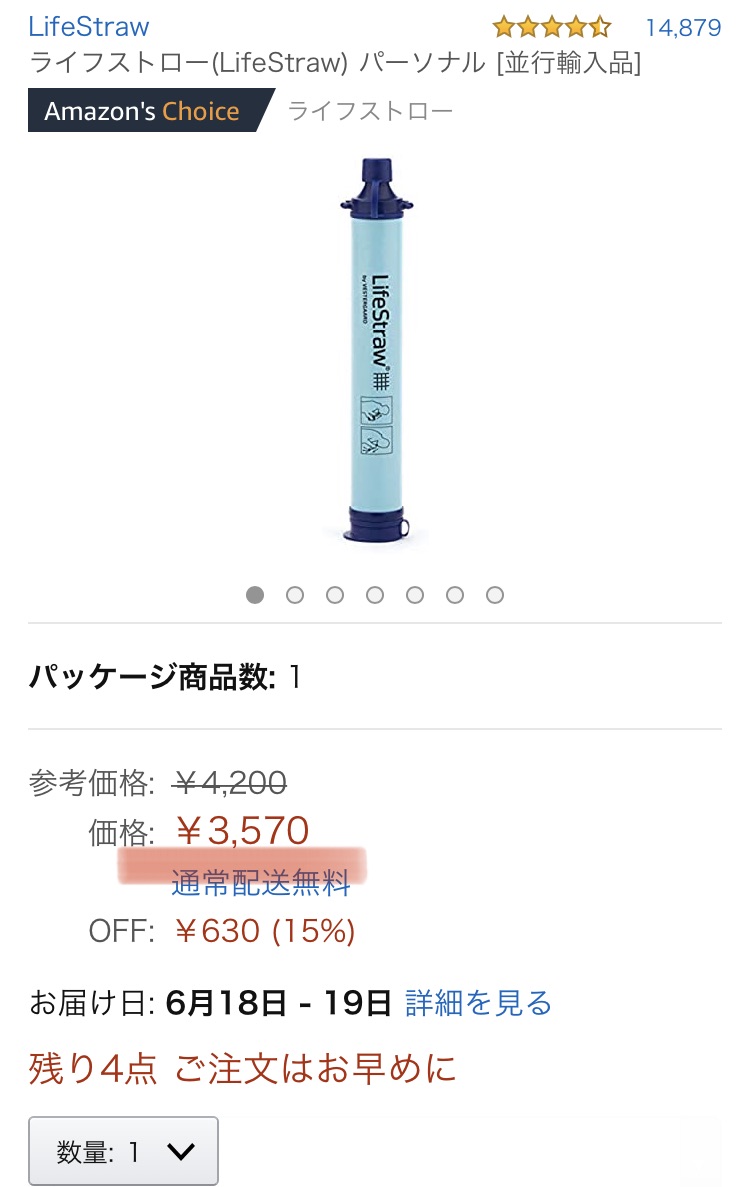Tap the ライフストロー keyword beside badge

pyautogui.click(x=370, y=111)
